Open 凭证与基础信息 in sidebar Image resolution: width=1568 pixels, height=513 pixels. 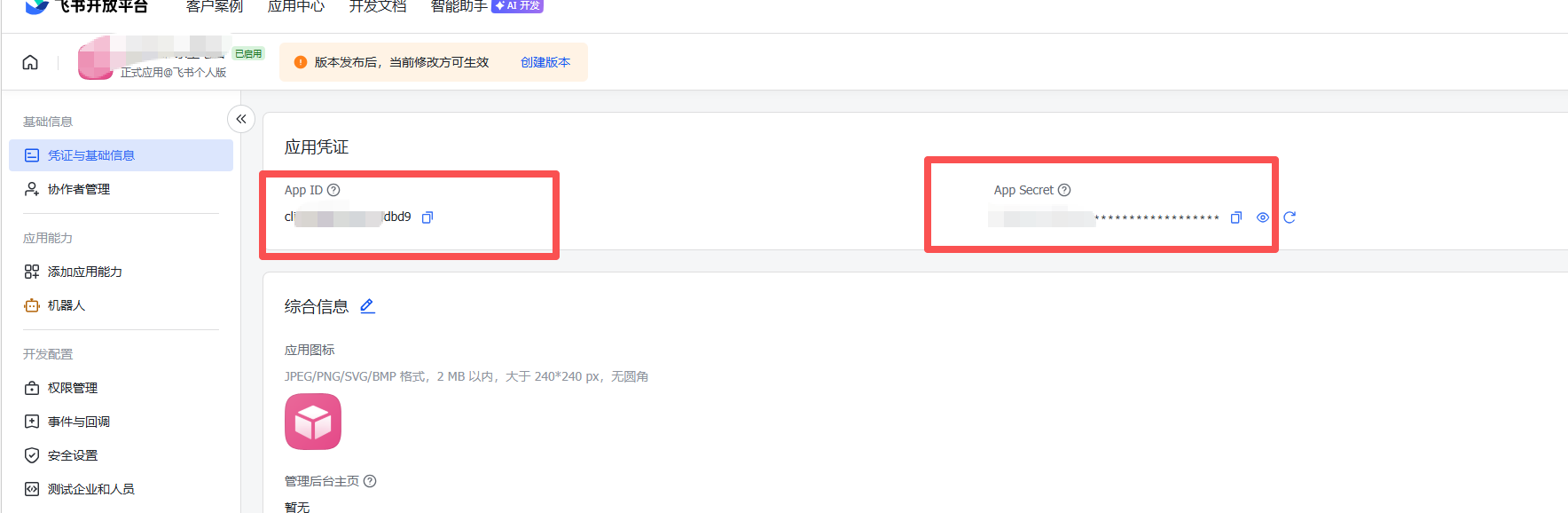click(x=90, y=155)
